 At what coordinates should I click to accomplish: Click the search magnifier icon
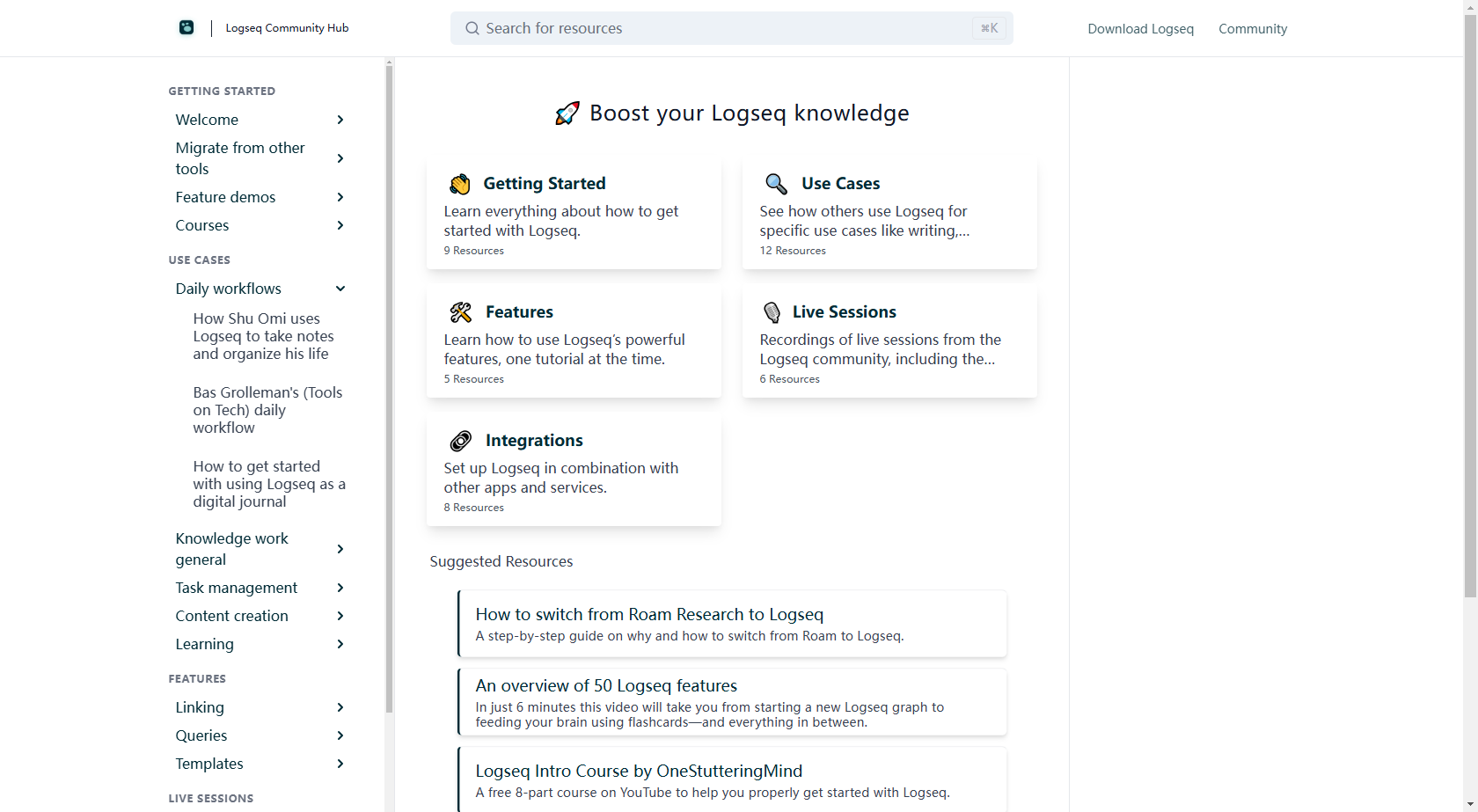click(472, 28)
